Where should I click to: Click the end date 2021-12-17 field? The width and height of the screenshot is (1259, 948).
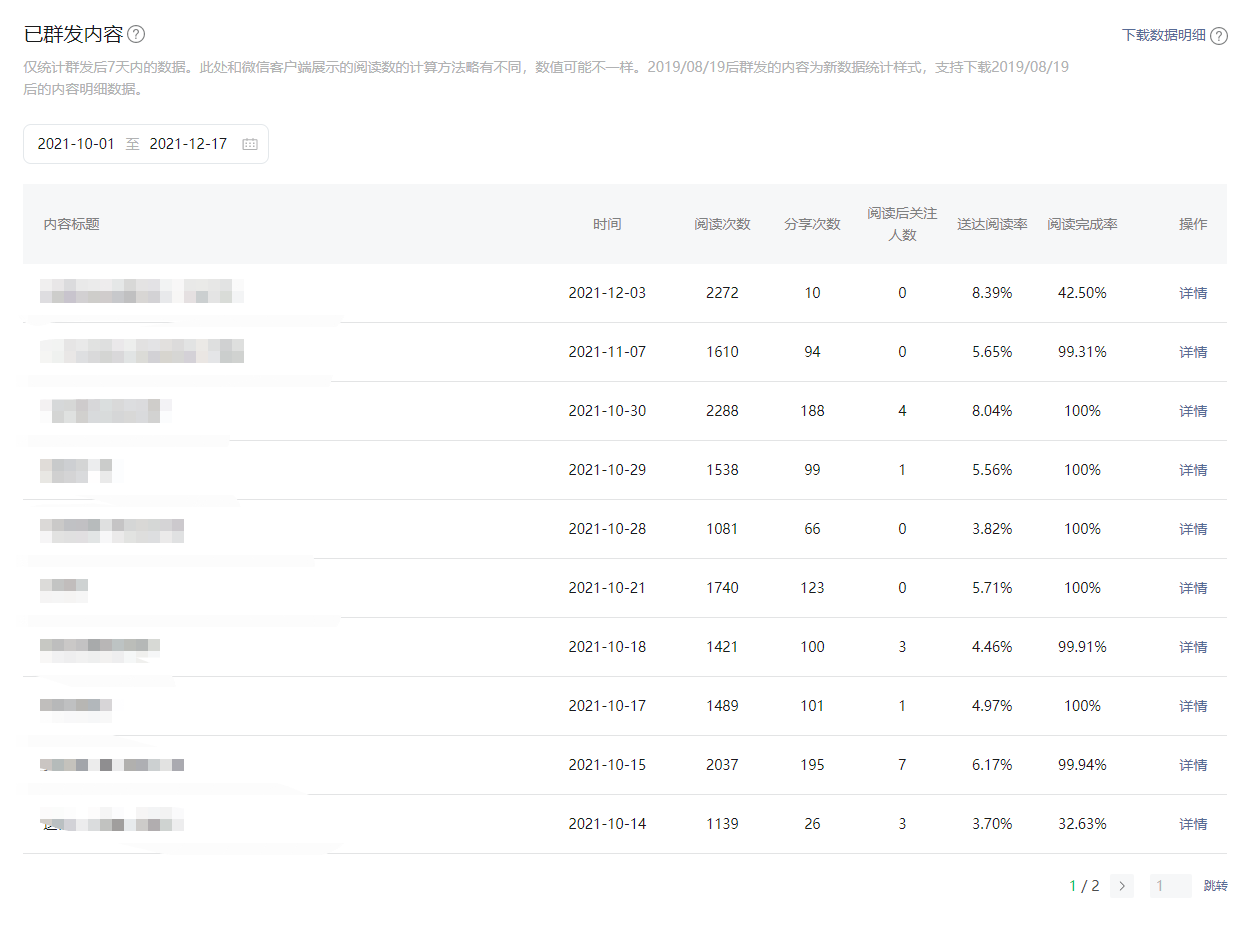coord(188,144)
